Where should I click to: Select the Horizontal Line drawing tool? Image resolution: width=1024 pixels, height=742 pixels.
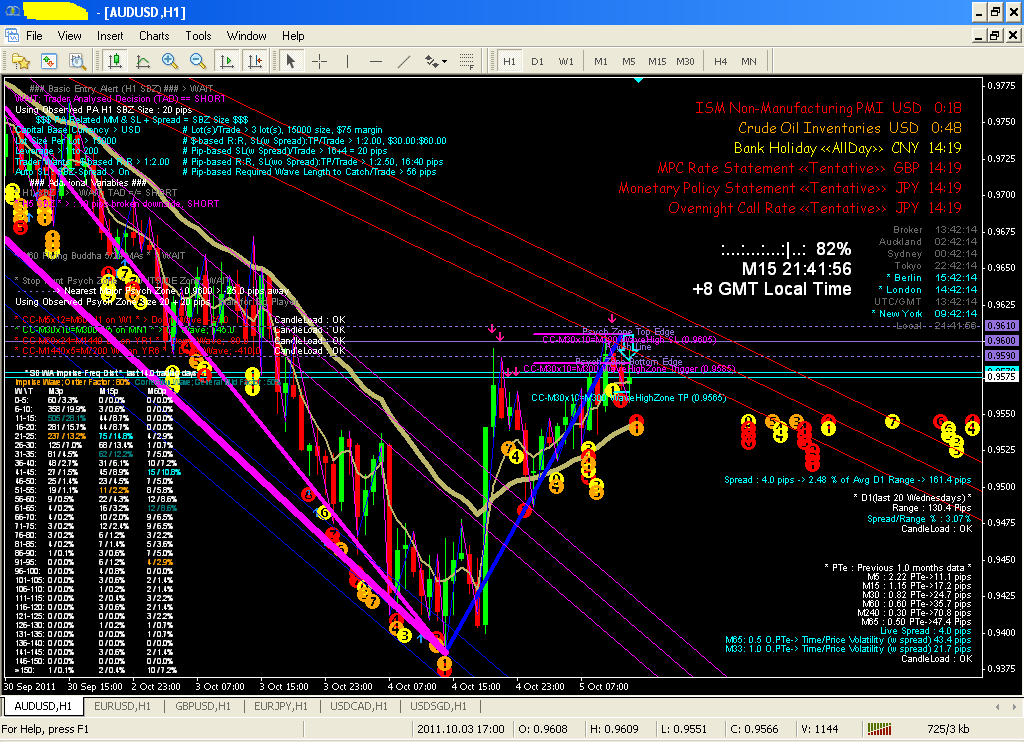pyautogui.click(x=376, y=61)
